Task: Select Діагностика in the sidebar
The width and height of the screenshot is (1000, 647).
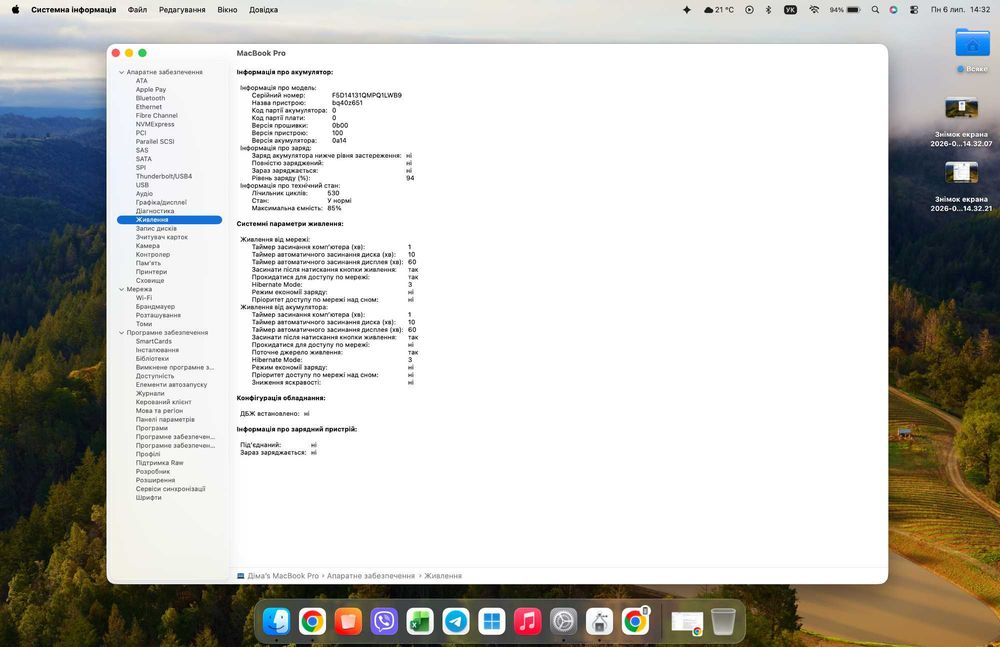Action: point(155,211)
